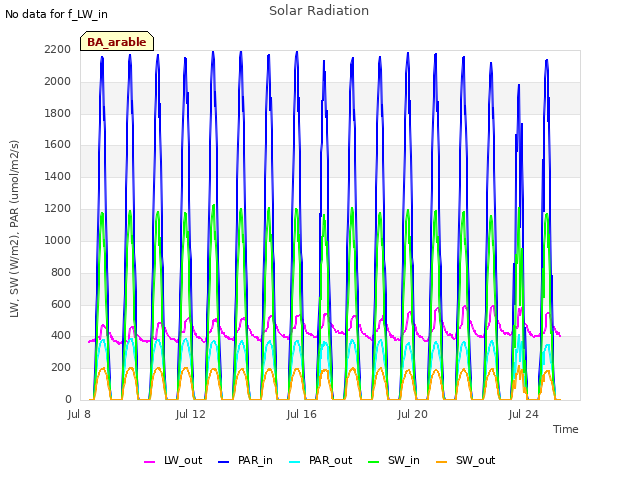Click the 1600 y-axis tick label
640x480 pixels.
58,144
